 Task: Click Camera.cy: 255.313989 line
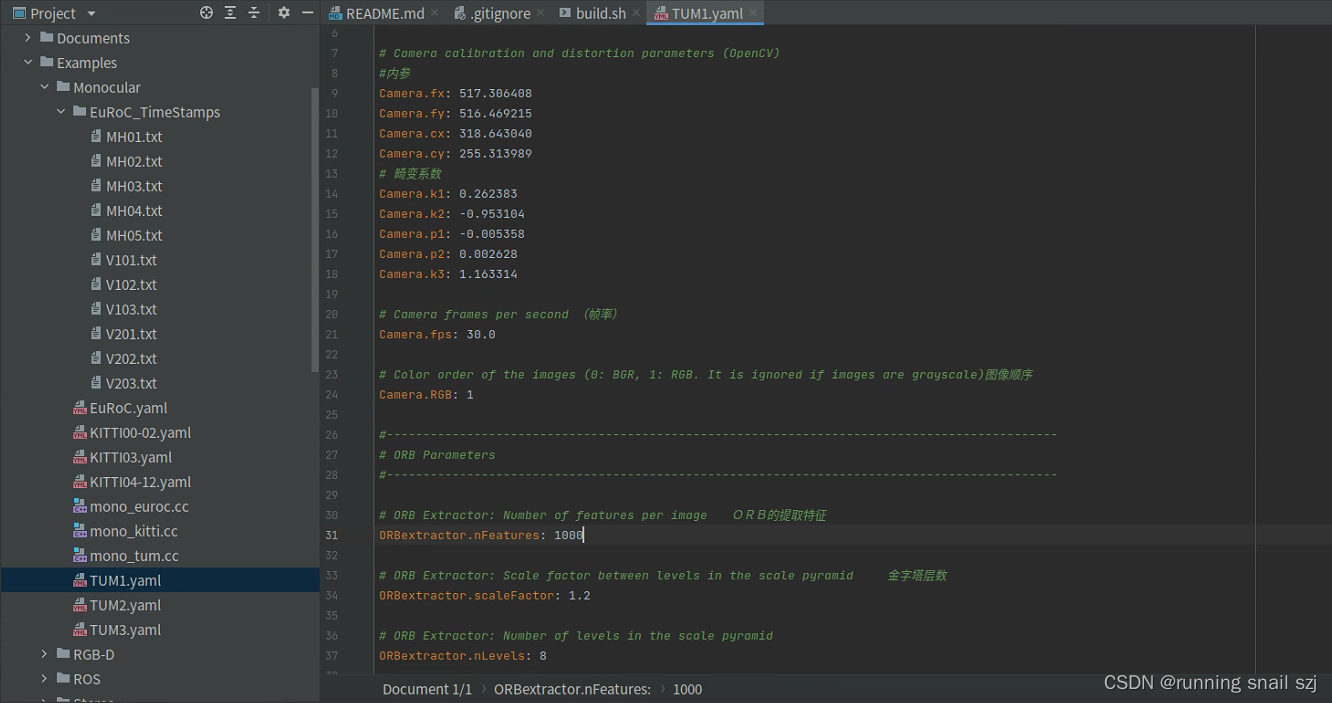coord(455,154)
